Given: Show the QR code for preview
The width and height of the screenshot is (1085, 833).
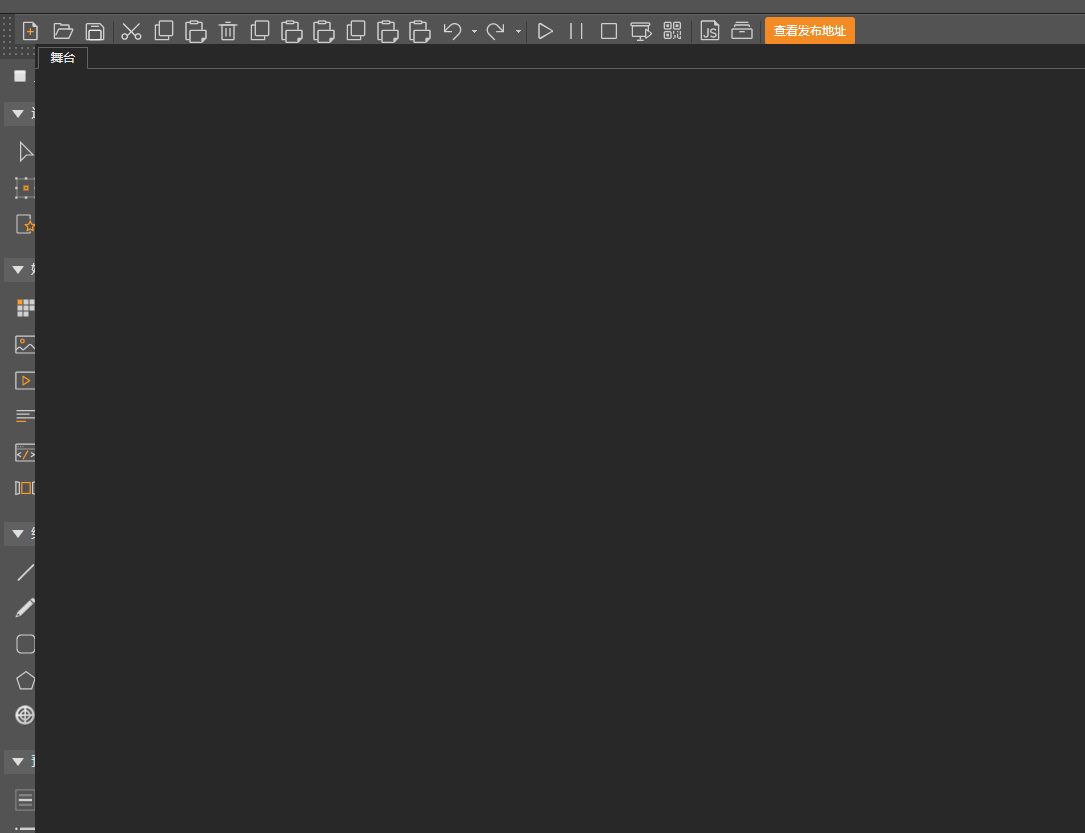Looking at the screenshot, I should coord(673,31).
